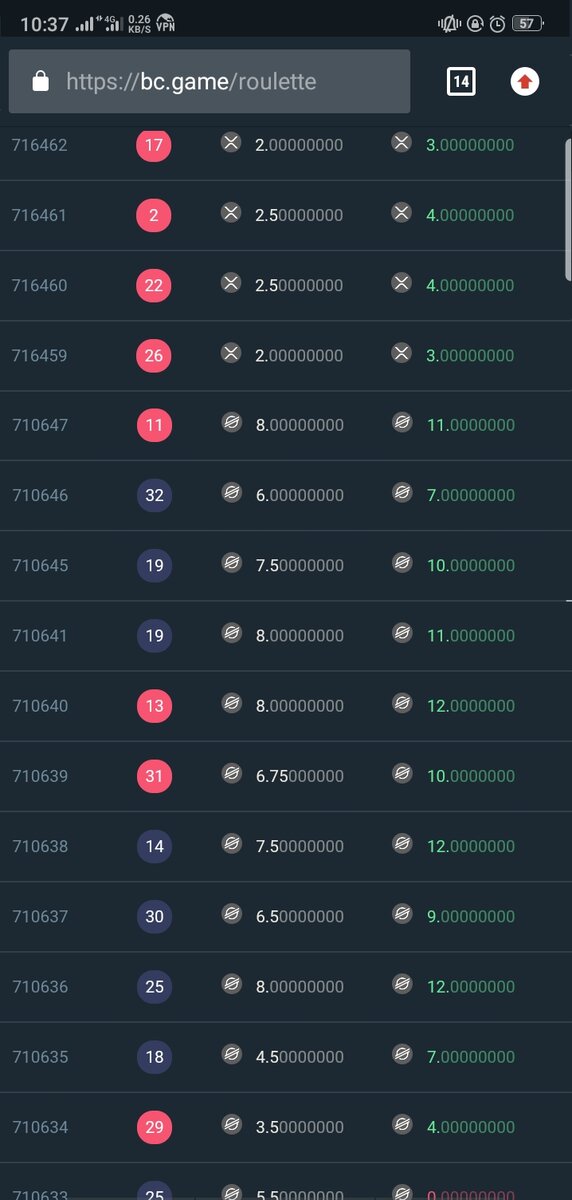Open bet ID 710645 details
572x1200 pixels.
click(40, 565)
